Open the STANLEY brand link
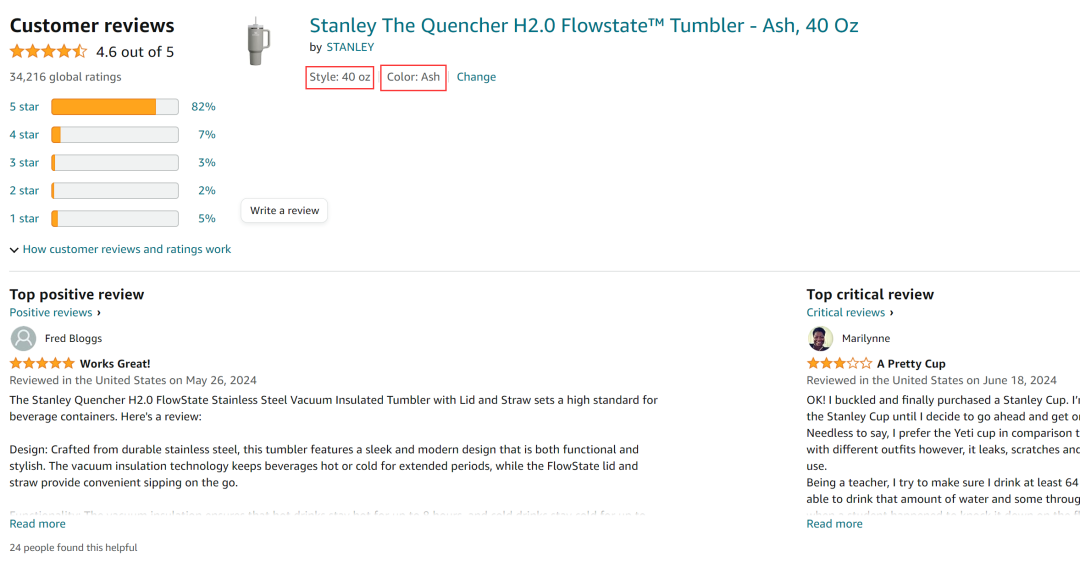 click(x=350, y=47)
